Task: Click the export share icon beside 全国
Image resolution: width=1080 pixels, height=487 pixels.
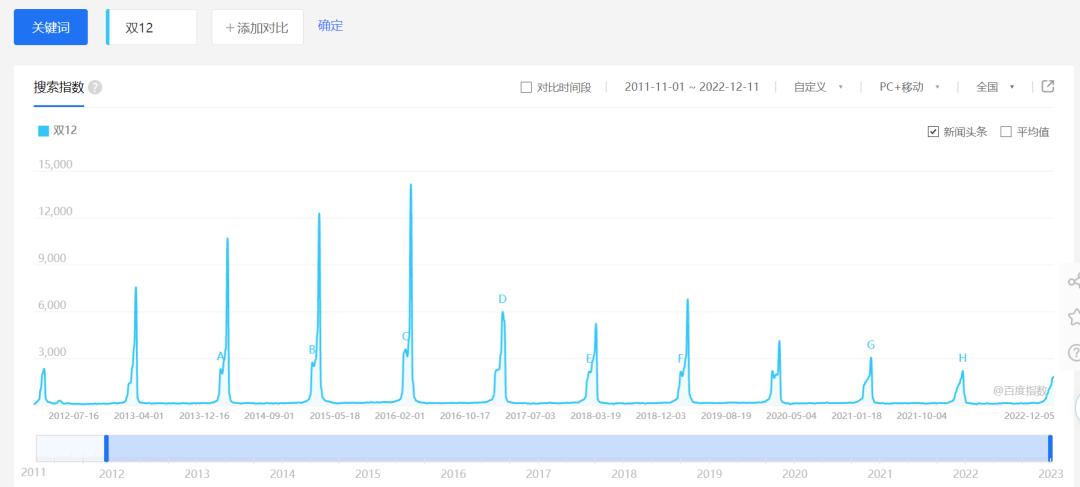Action: [x=1048, y=87]
